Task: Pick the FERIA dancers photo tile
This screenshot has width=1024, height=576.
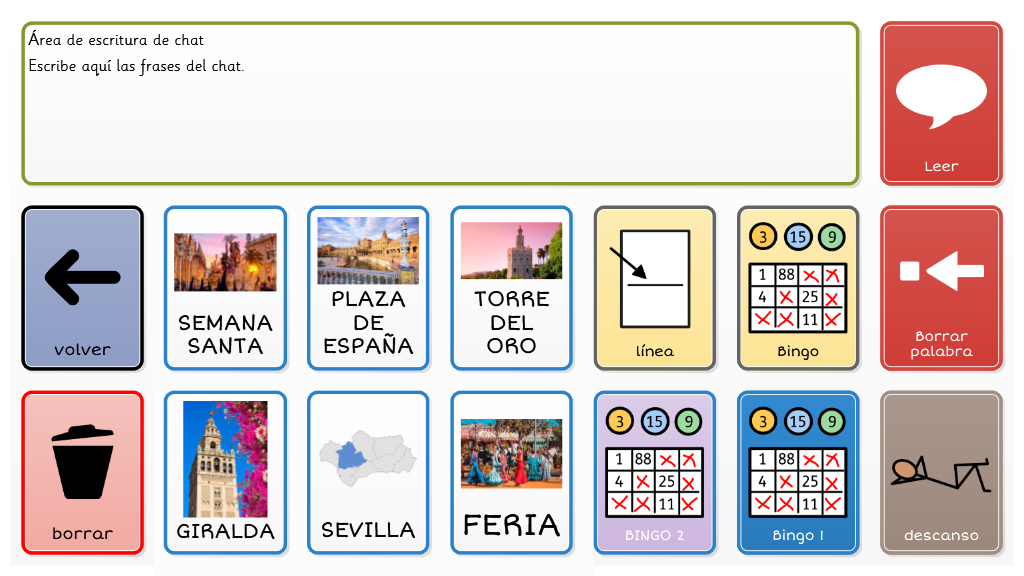Action: pos(511,472)
